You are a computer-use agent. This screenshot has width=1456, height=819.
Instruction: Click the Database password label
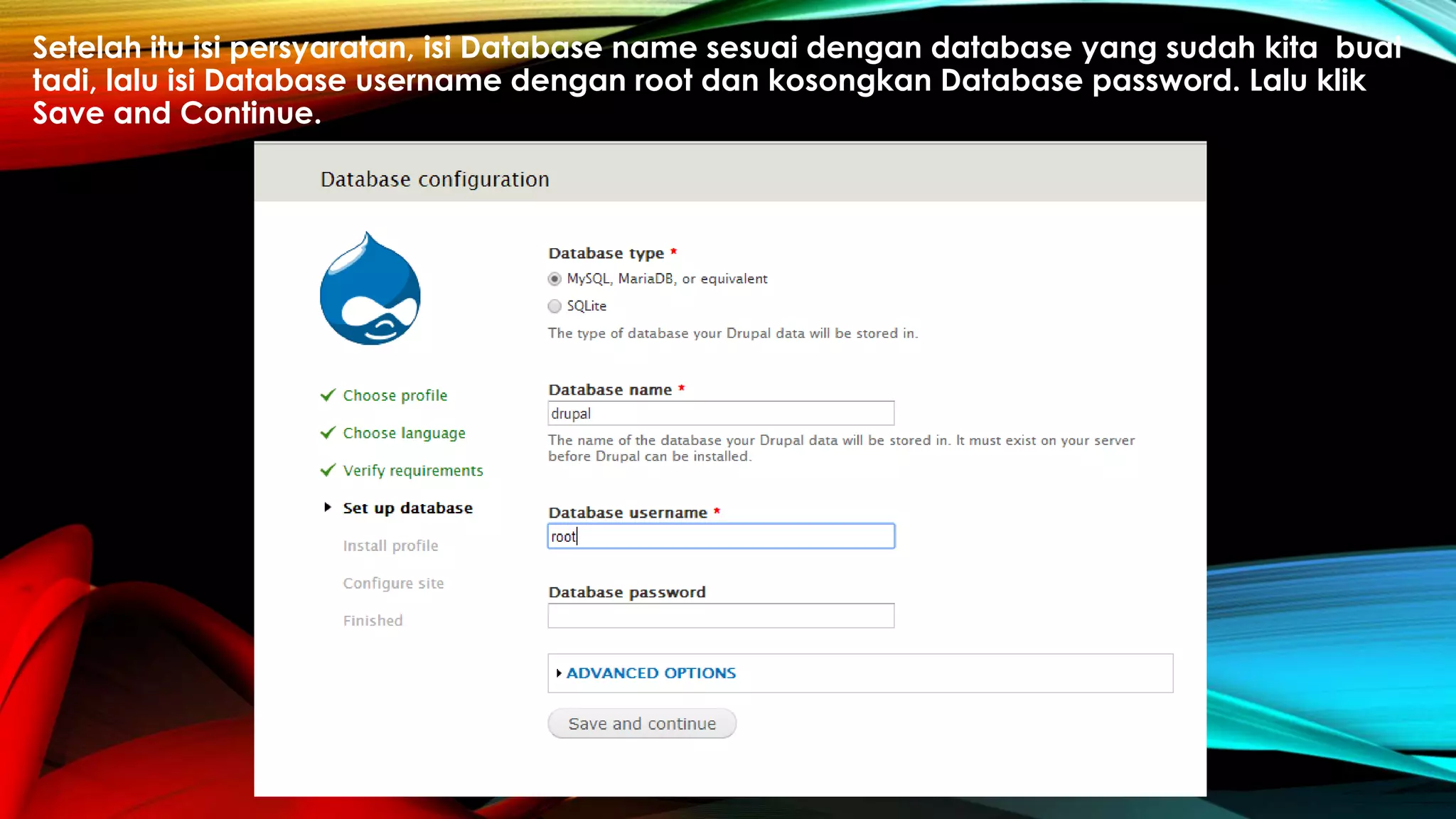(x=627, y=592)
